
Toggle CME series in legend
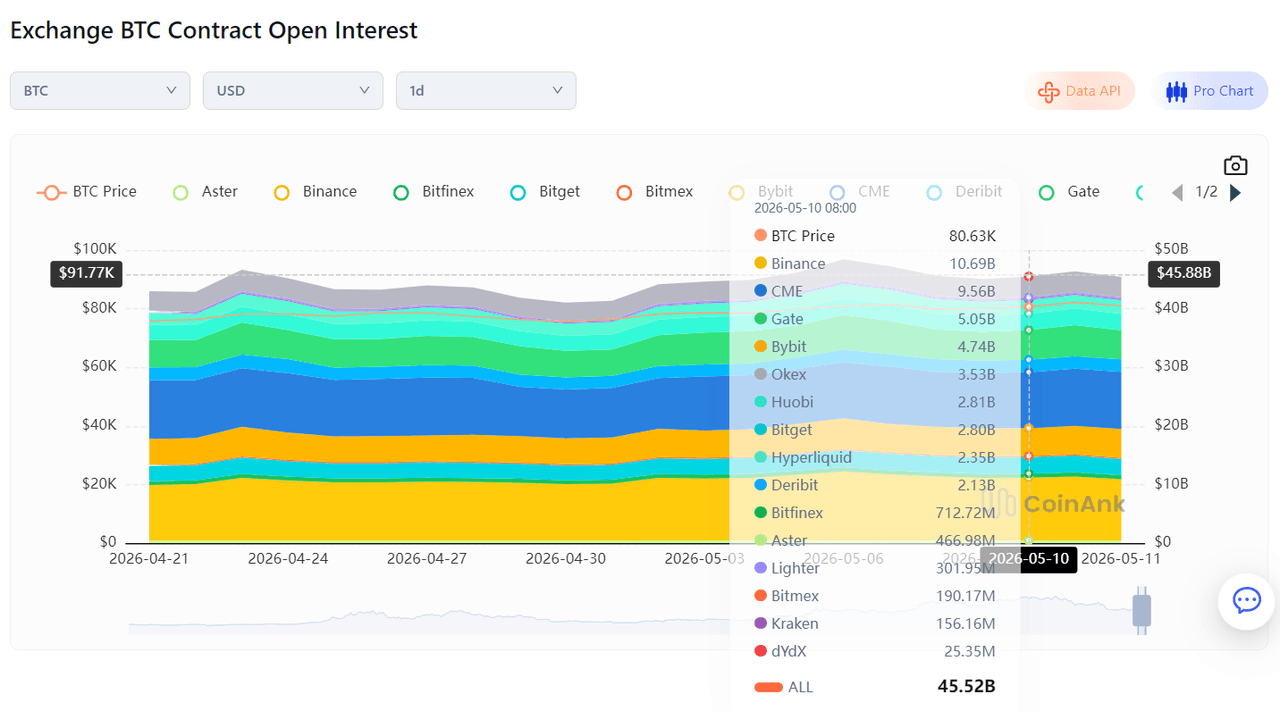point(860,192)
